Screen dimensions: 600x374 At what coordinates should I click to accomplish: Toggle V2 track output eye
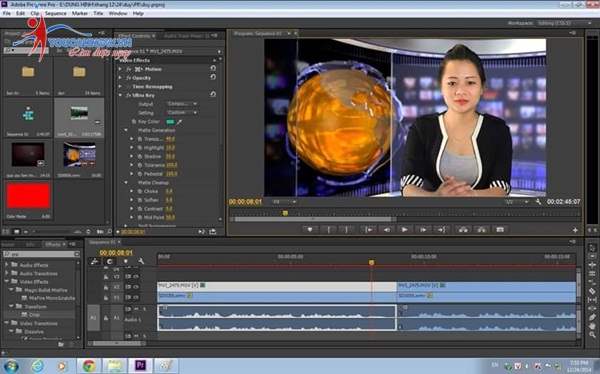[x=135, y=287]
